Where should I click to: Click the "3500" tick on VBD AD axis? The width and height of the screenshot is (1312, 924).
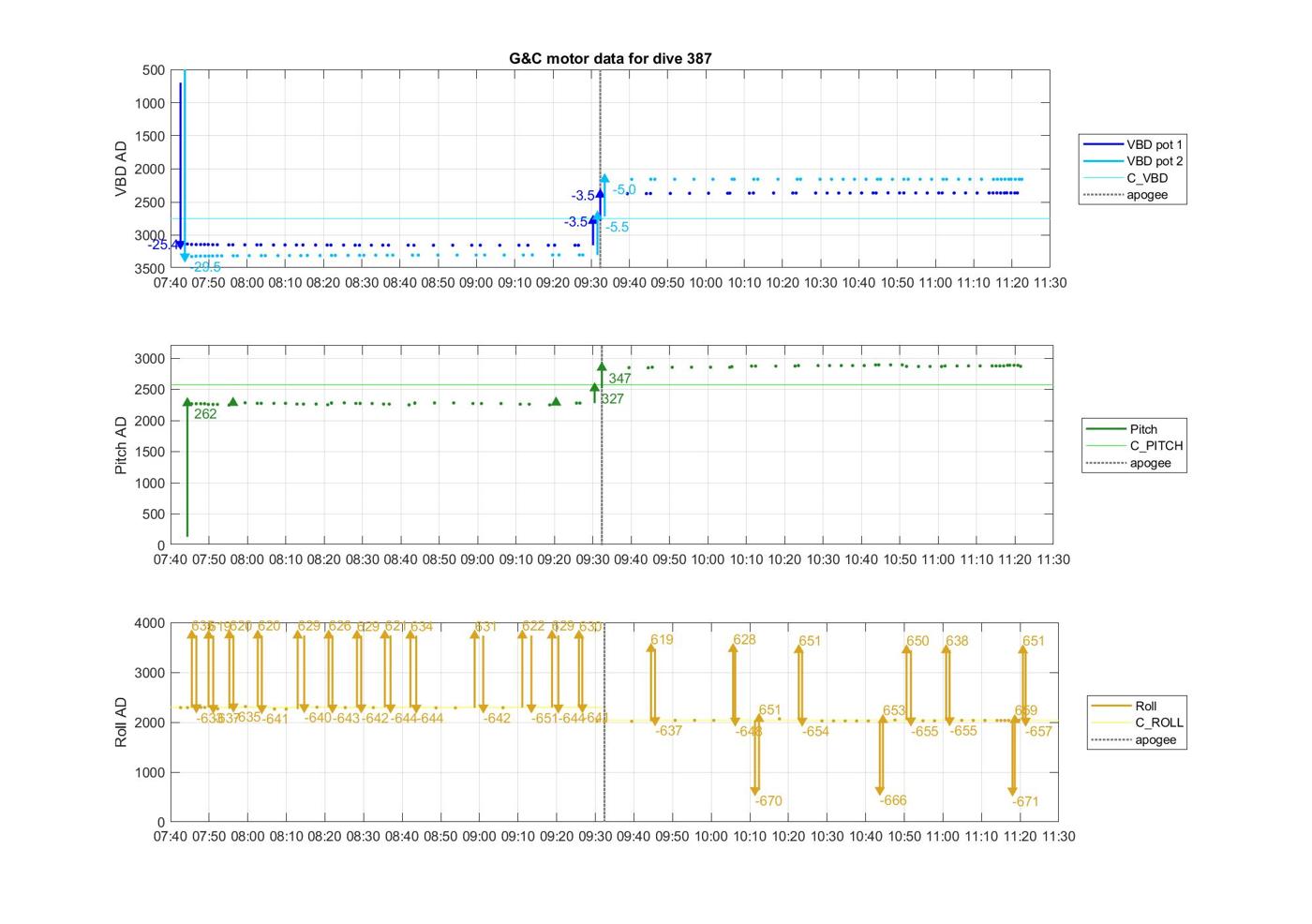pyautogui.click(x=150, y=268)
